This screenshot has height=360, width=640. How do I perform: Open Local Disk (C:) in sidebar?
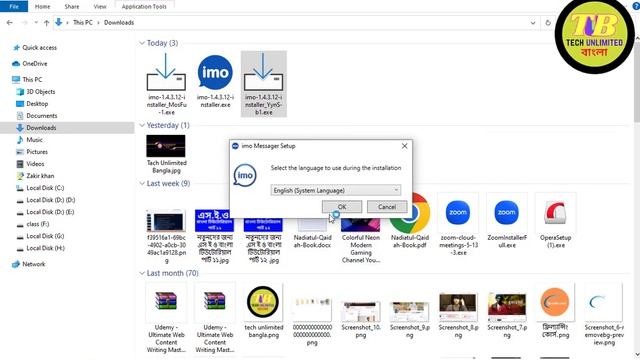(45, 188)
